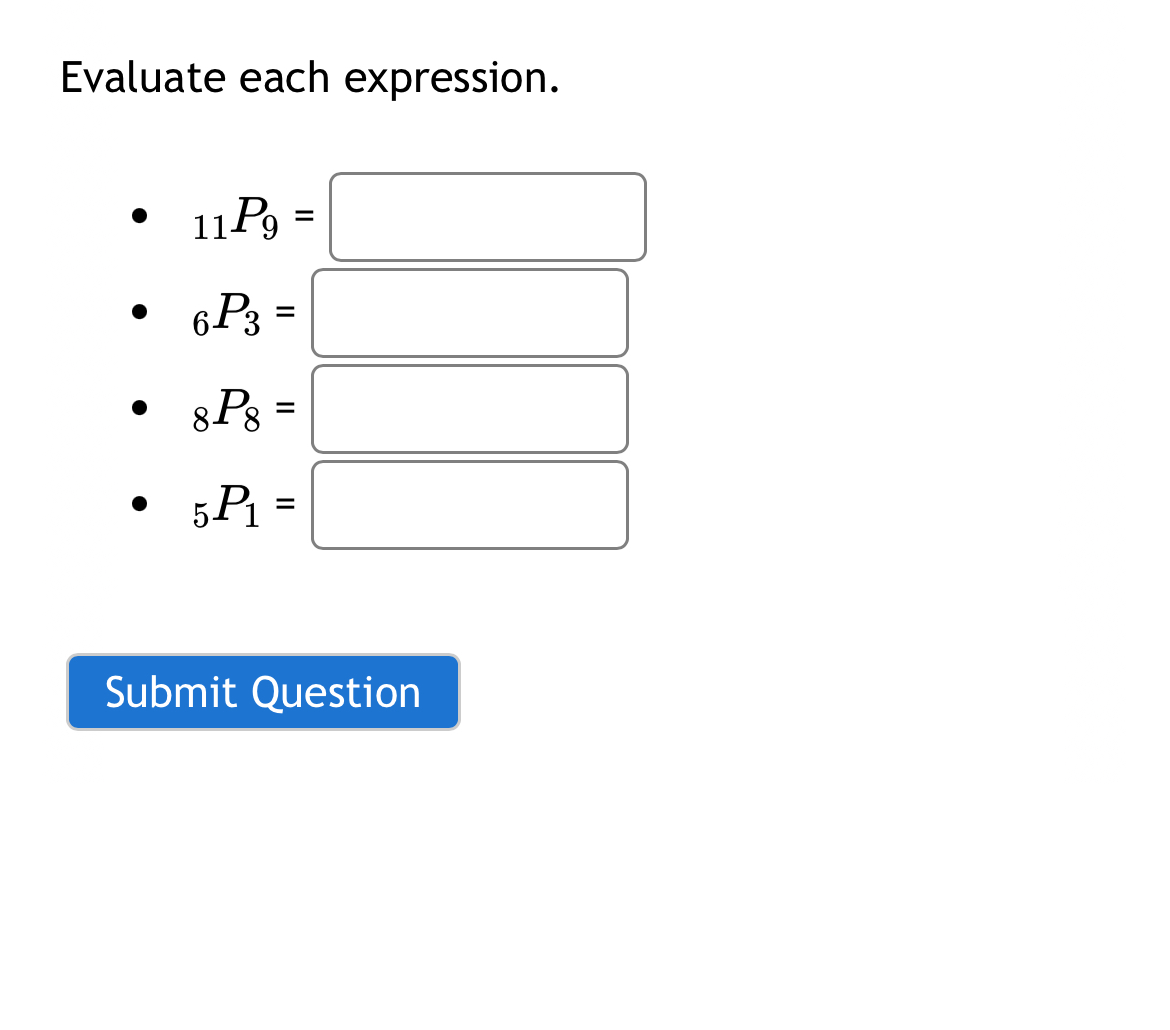Click the bullet next to 11P9

[139, 213]
